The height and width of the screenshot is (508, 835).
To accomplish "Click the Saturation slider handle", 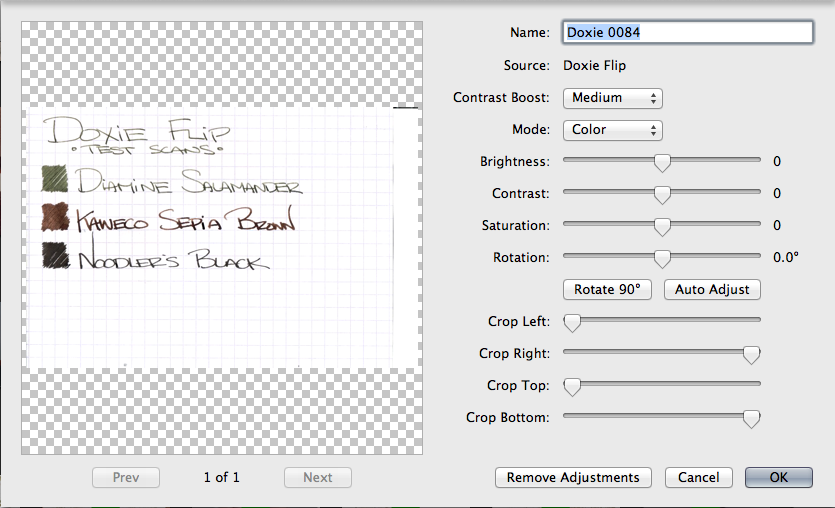I will click(x=661, y=226).
